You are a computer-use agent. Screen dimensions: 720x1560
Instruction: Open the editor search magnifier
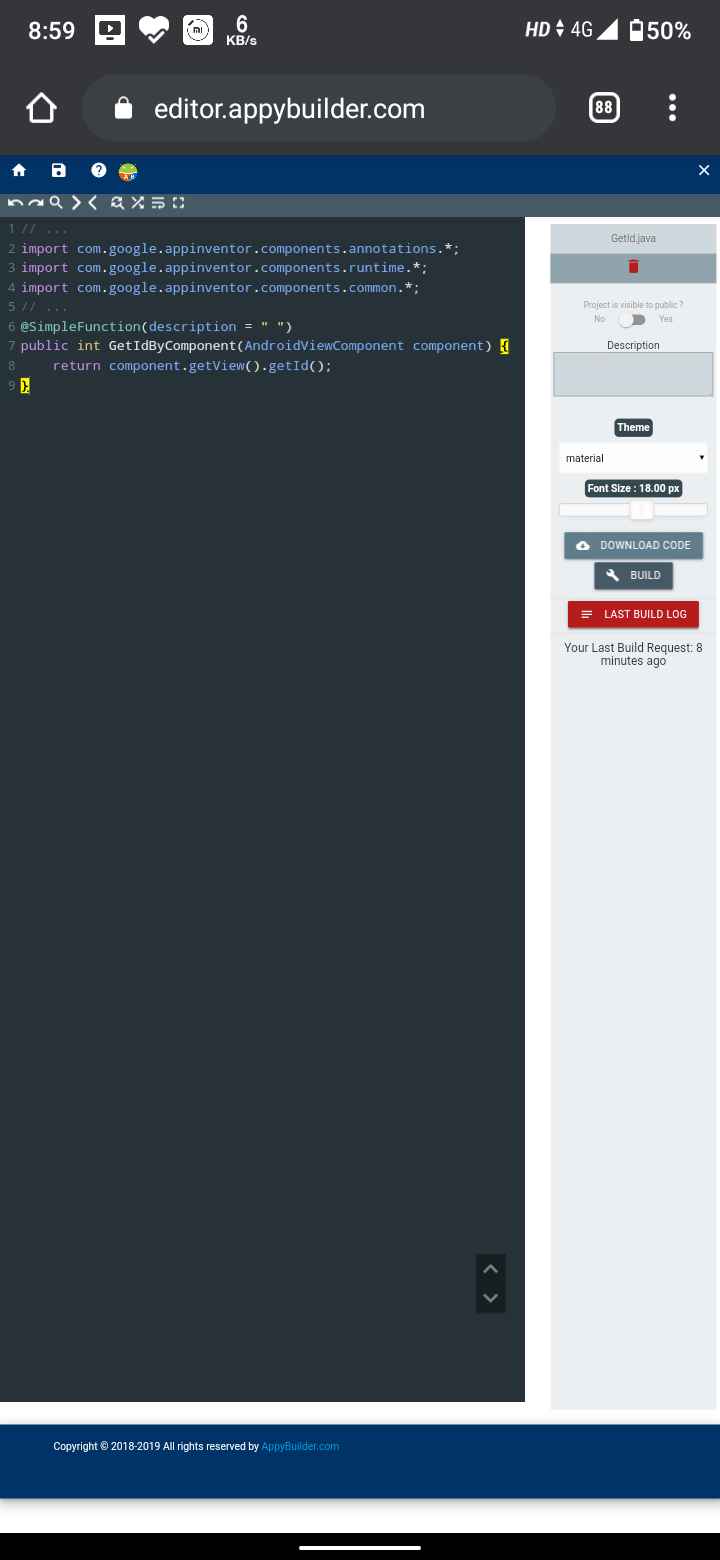[x=56, y=203]
